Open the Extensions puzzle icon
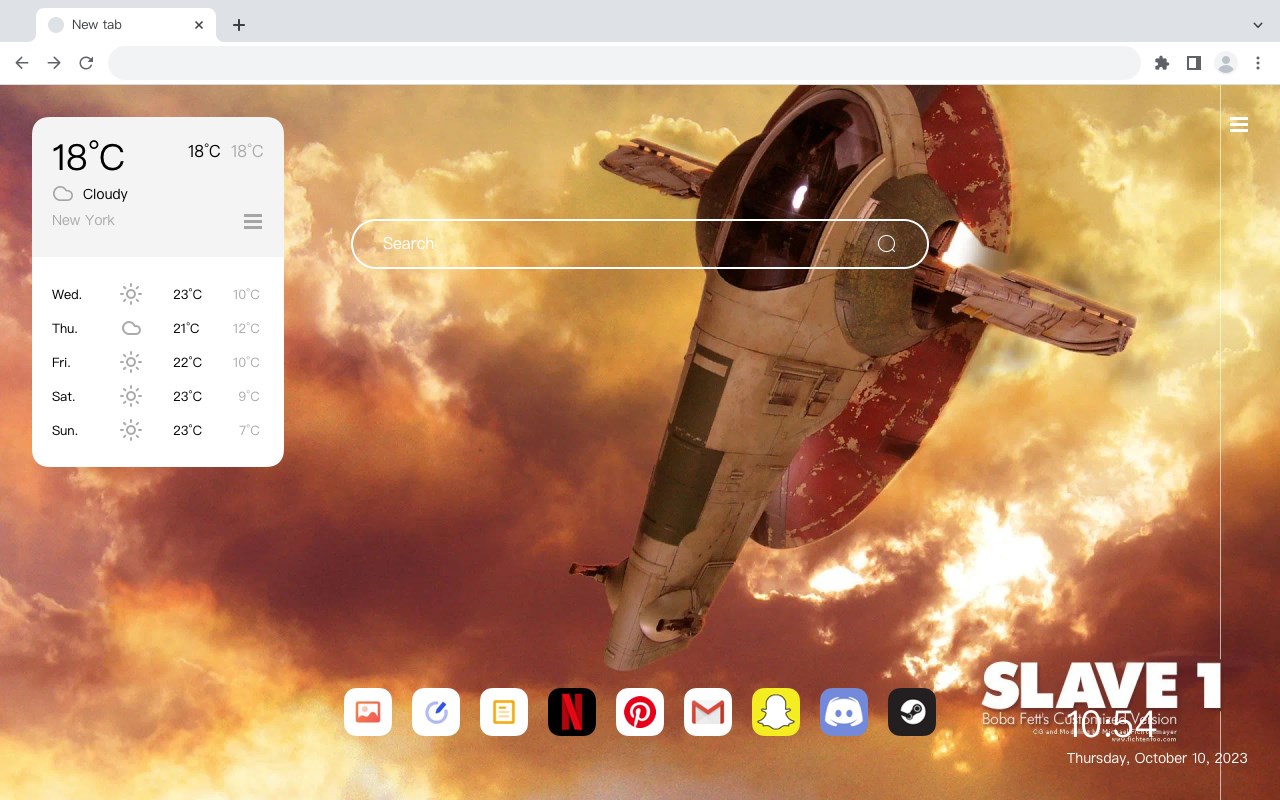This screenshot has width=1280, height=800. pos(1161,63)
